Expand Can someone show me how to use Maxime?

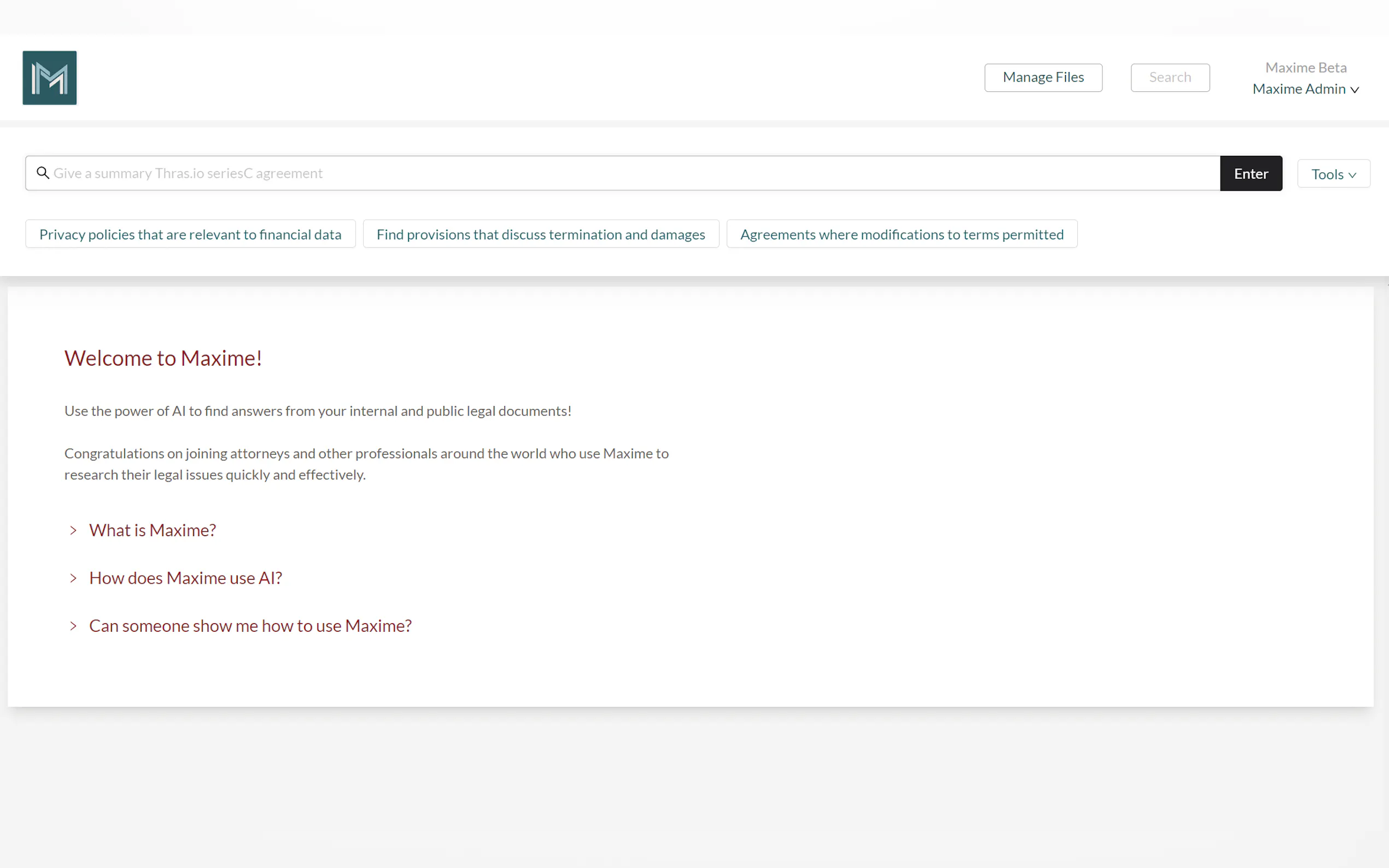coord(250,625)
